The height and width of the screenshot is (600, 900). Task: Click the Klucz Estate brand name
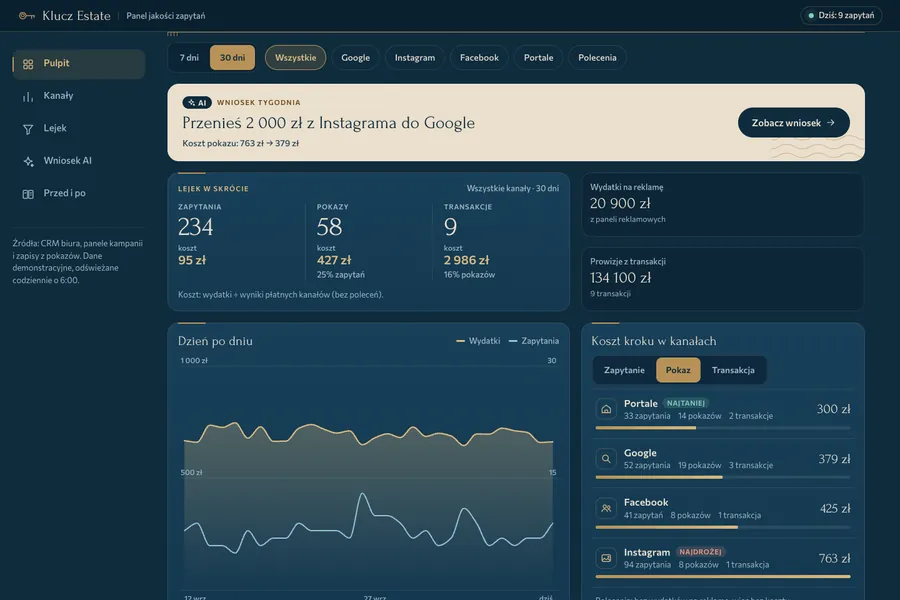tap(76, 16)
